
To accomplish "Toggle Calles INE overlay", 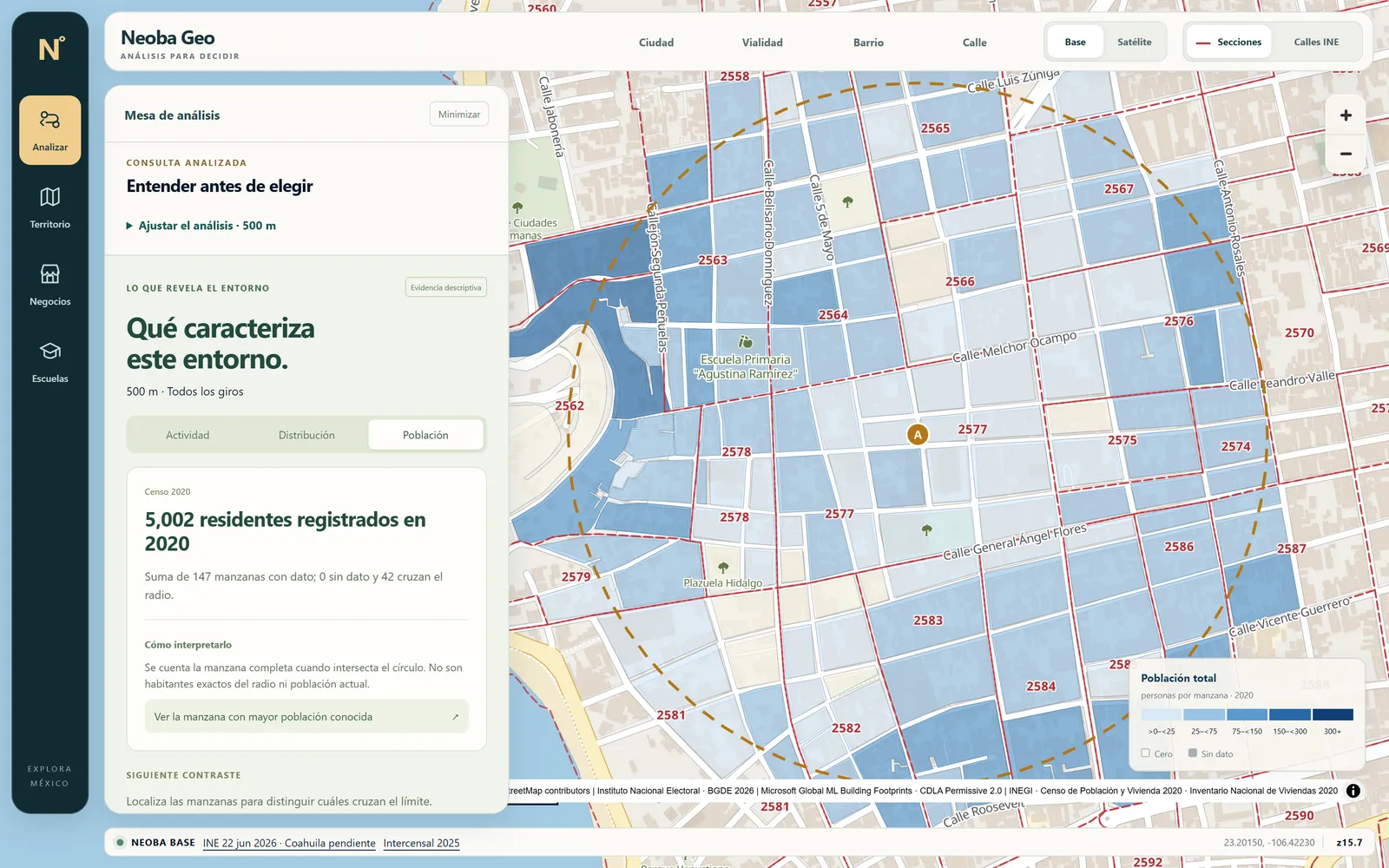I will pos(1316,42).
